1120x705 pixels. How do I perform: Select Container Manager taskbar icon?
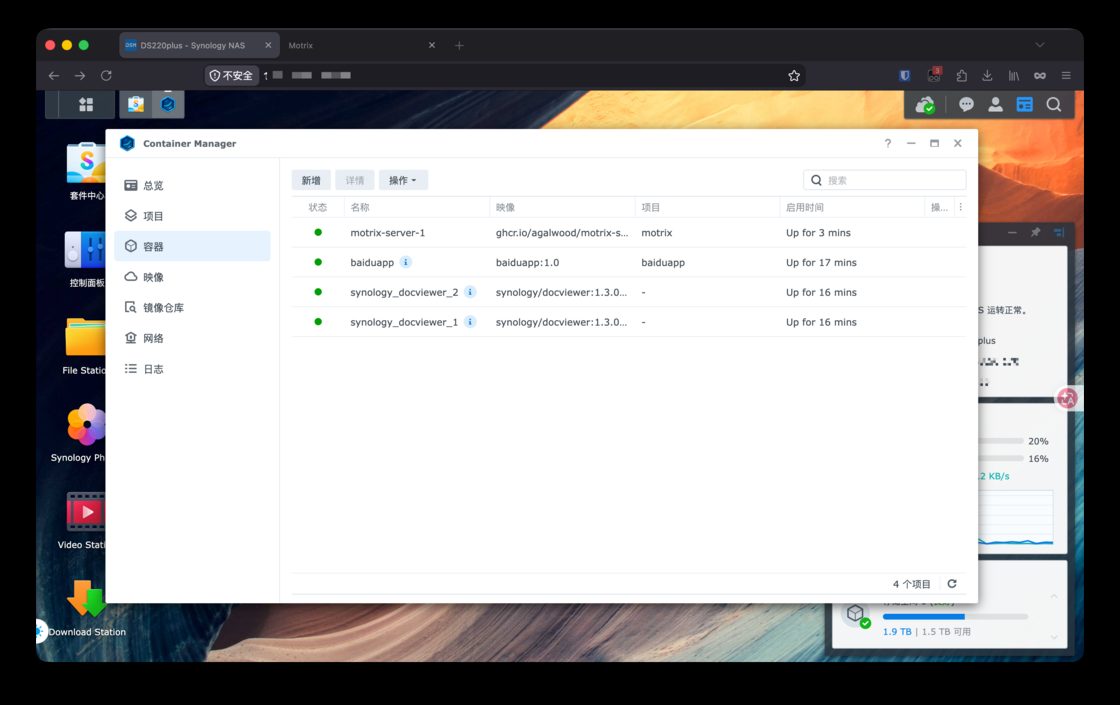168,104
